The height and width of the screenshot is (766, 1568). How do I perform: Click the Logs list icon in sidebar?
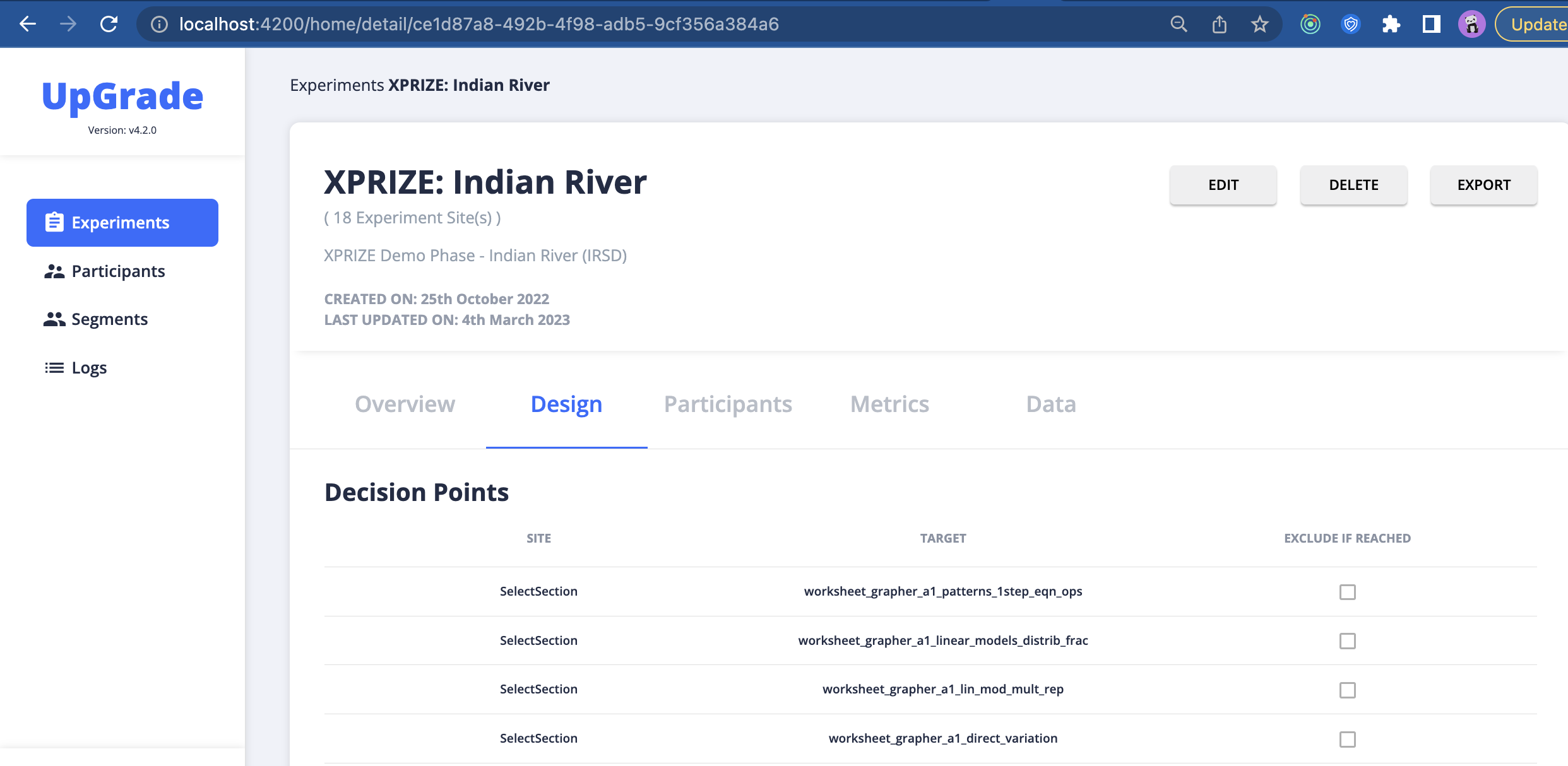click(x=54, y=368)
